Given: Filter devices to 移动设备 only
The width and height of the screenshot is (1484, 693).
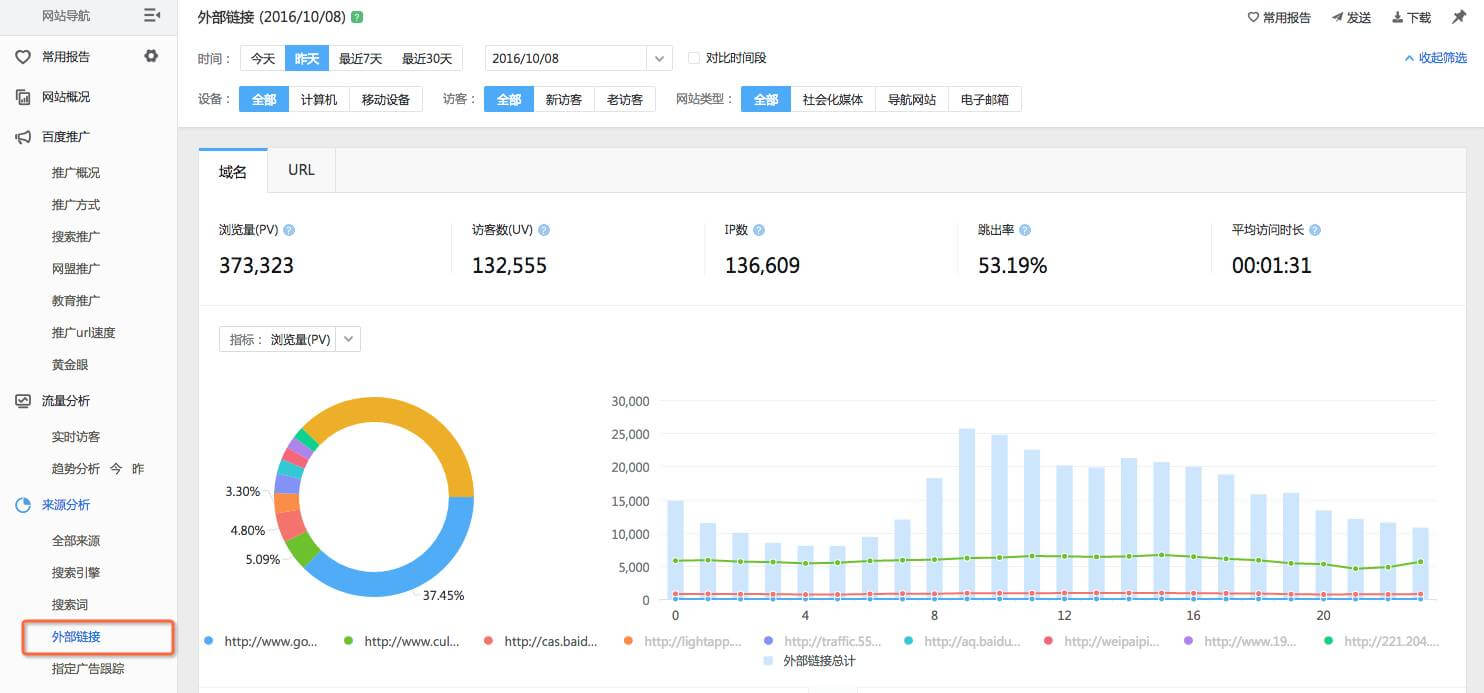Looking at the screenshot, I should tap(386, 98).
